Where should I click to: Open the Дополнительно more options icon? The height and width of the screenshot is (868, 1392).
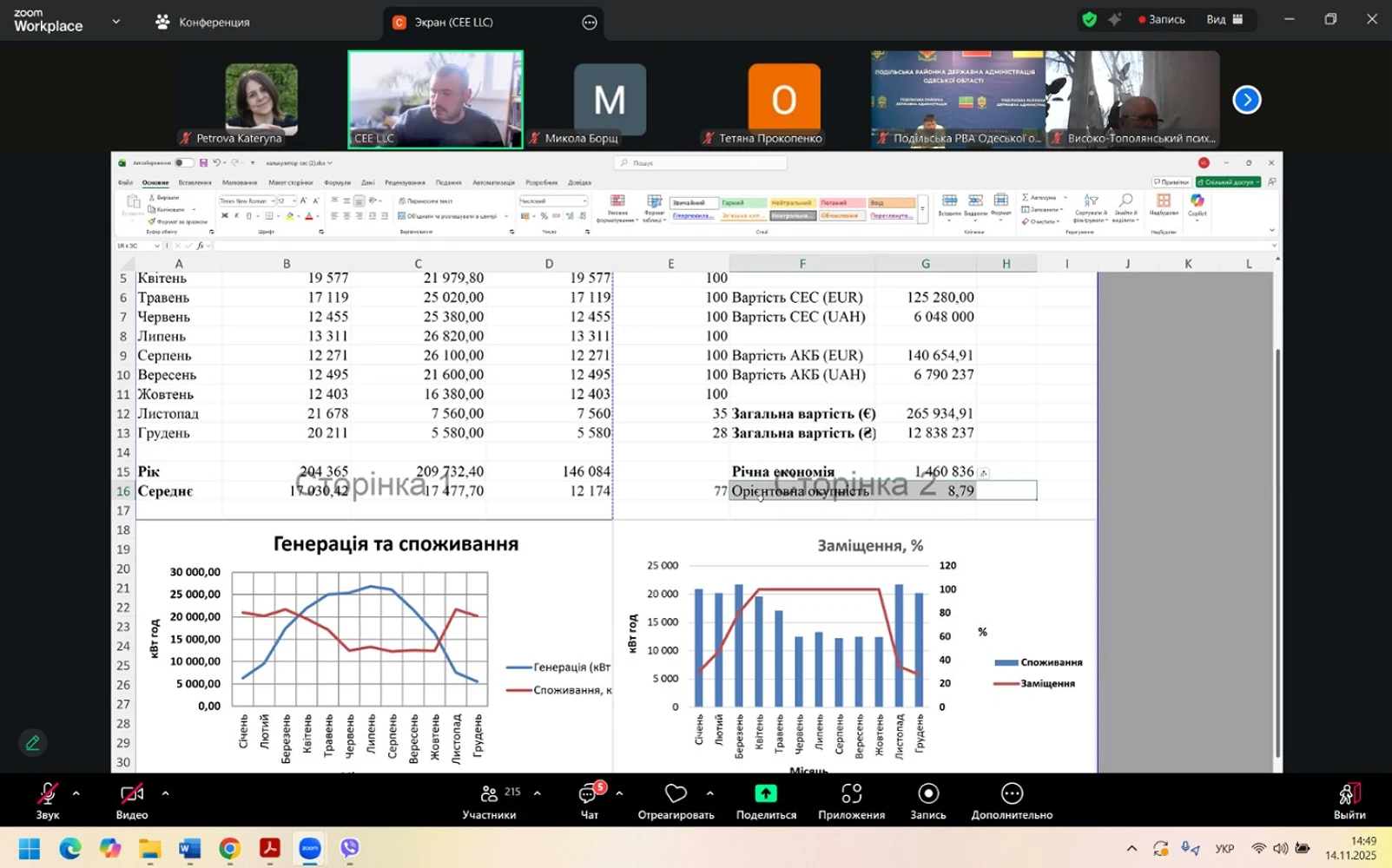pyautogui.click(x=1012, y=794)
